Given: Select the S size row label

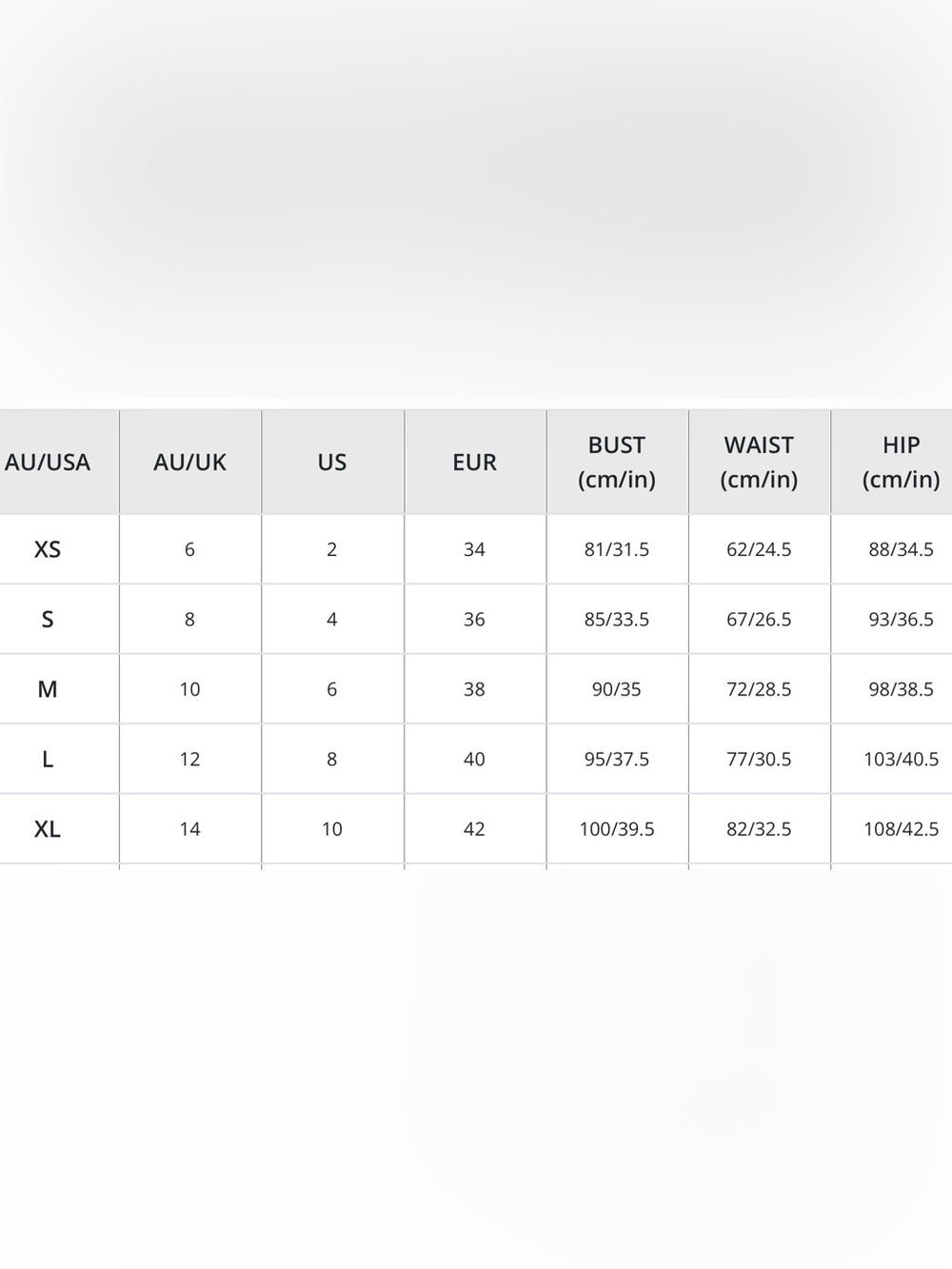Looking at the screenshot, I should coord(48,620).
